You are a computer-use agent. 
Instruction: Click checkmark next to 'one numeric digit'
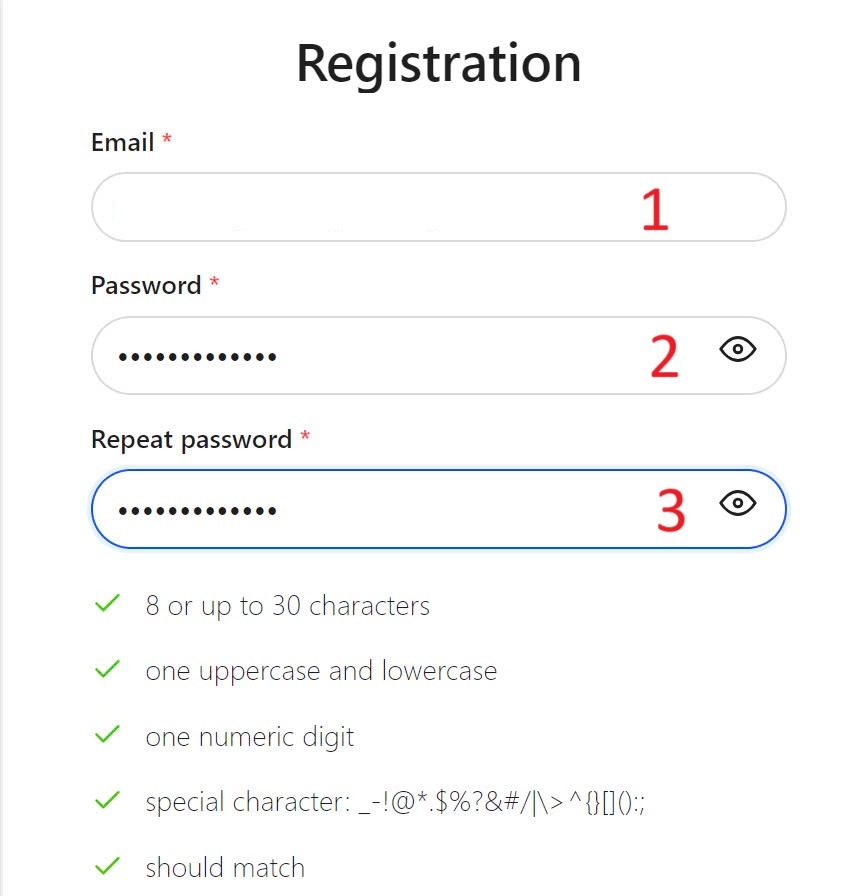pos(107,735)
